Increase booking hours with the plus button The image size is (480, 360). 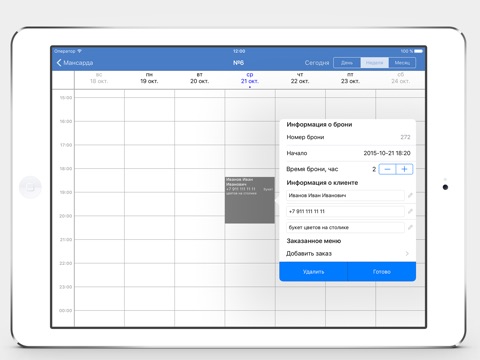[x=404, y=169]
